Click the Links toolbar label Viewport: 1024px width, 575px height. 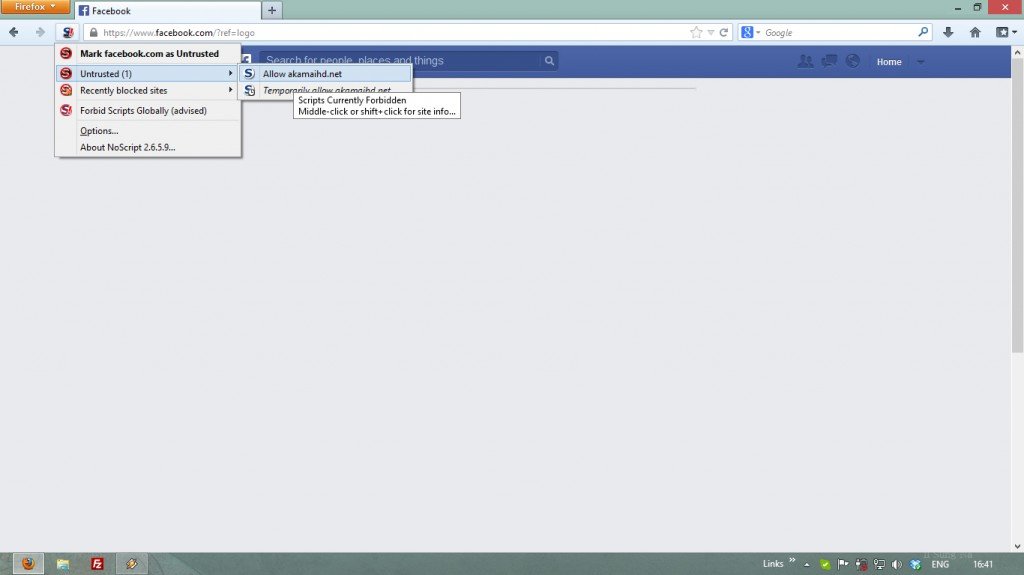pyautogui.click(x=773, y=564)
